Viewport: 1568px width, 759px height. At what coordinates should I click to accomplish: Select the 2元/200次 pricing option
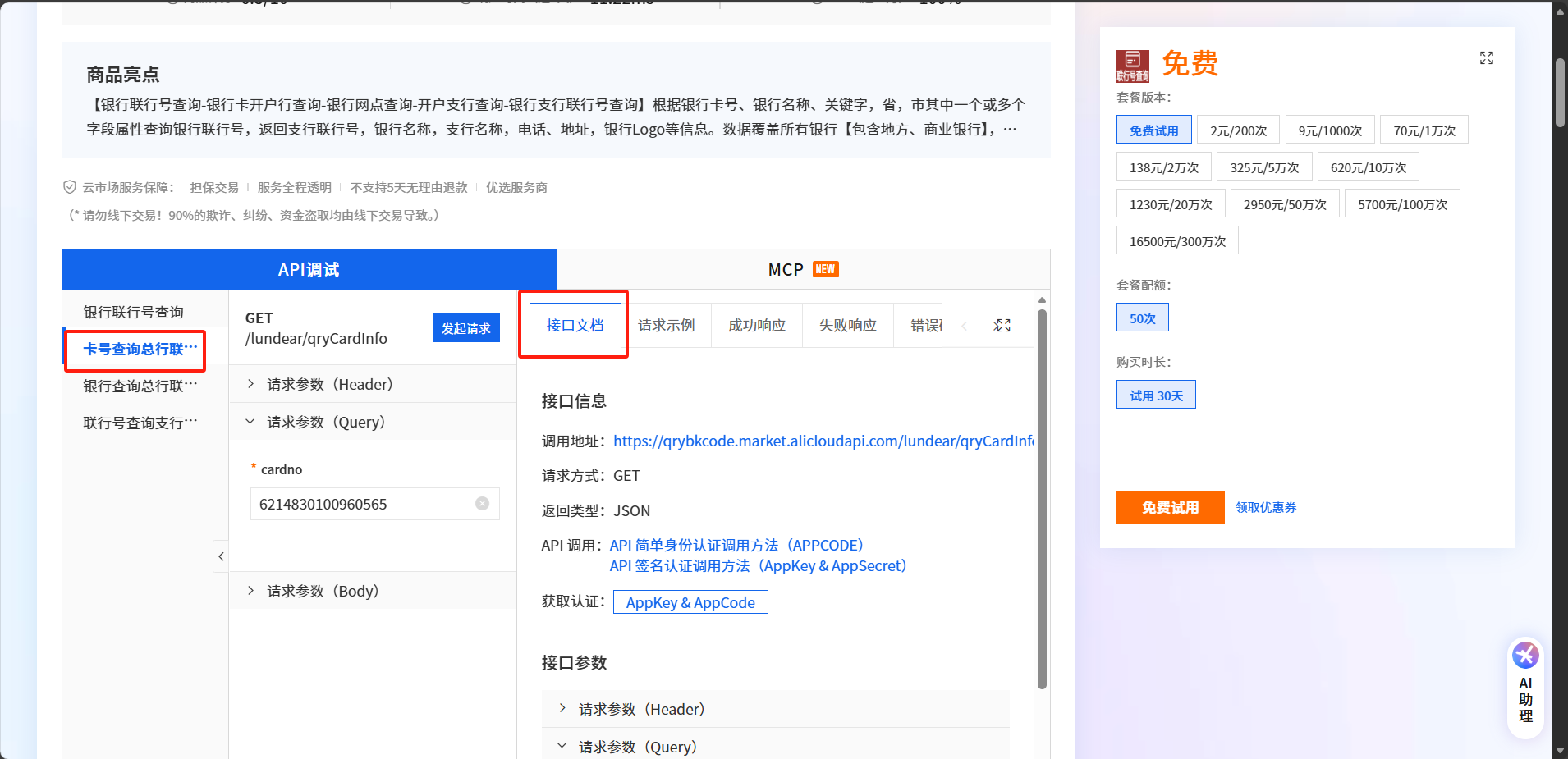click(x=1238, y=129)
